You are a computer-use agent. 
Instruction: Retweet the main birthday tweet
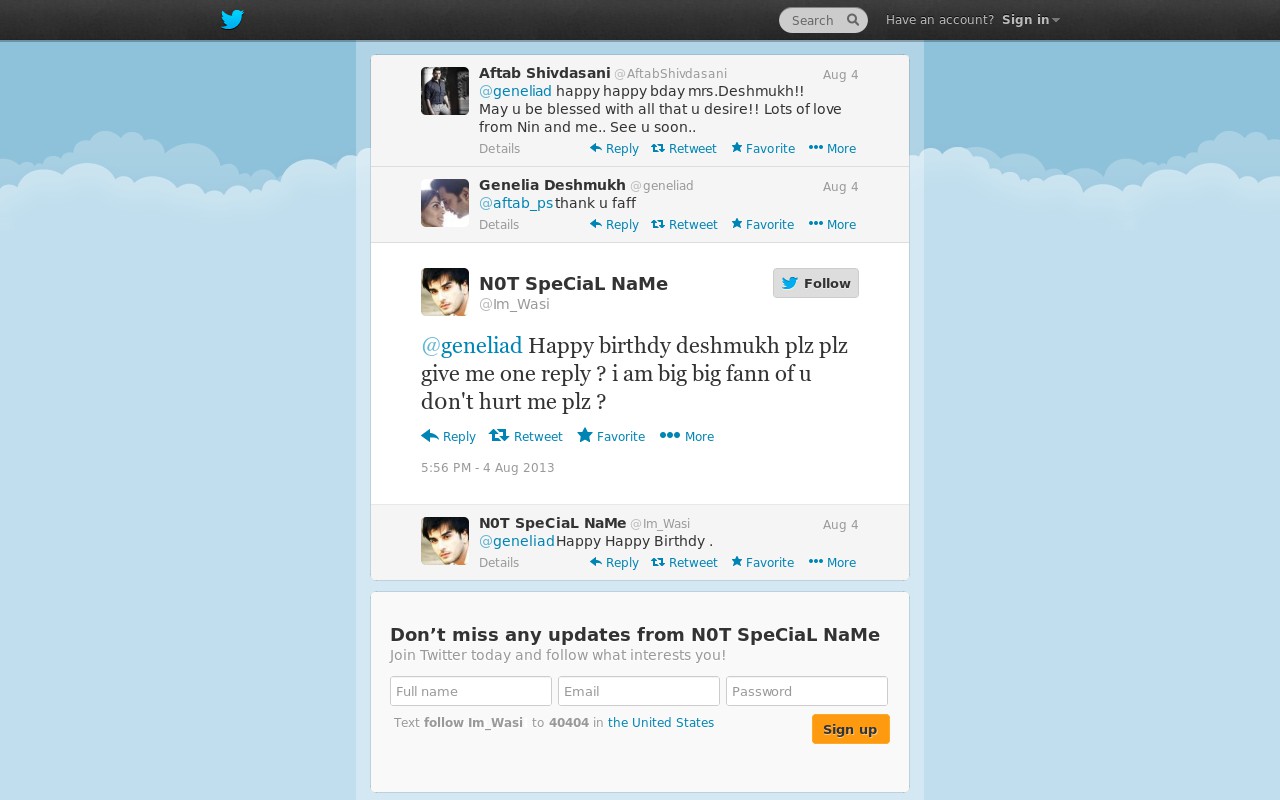526,436
